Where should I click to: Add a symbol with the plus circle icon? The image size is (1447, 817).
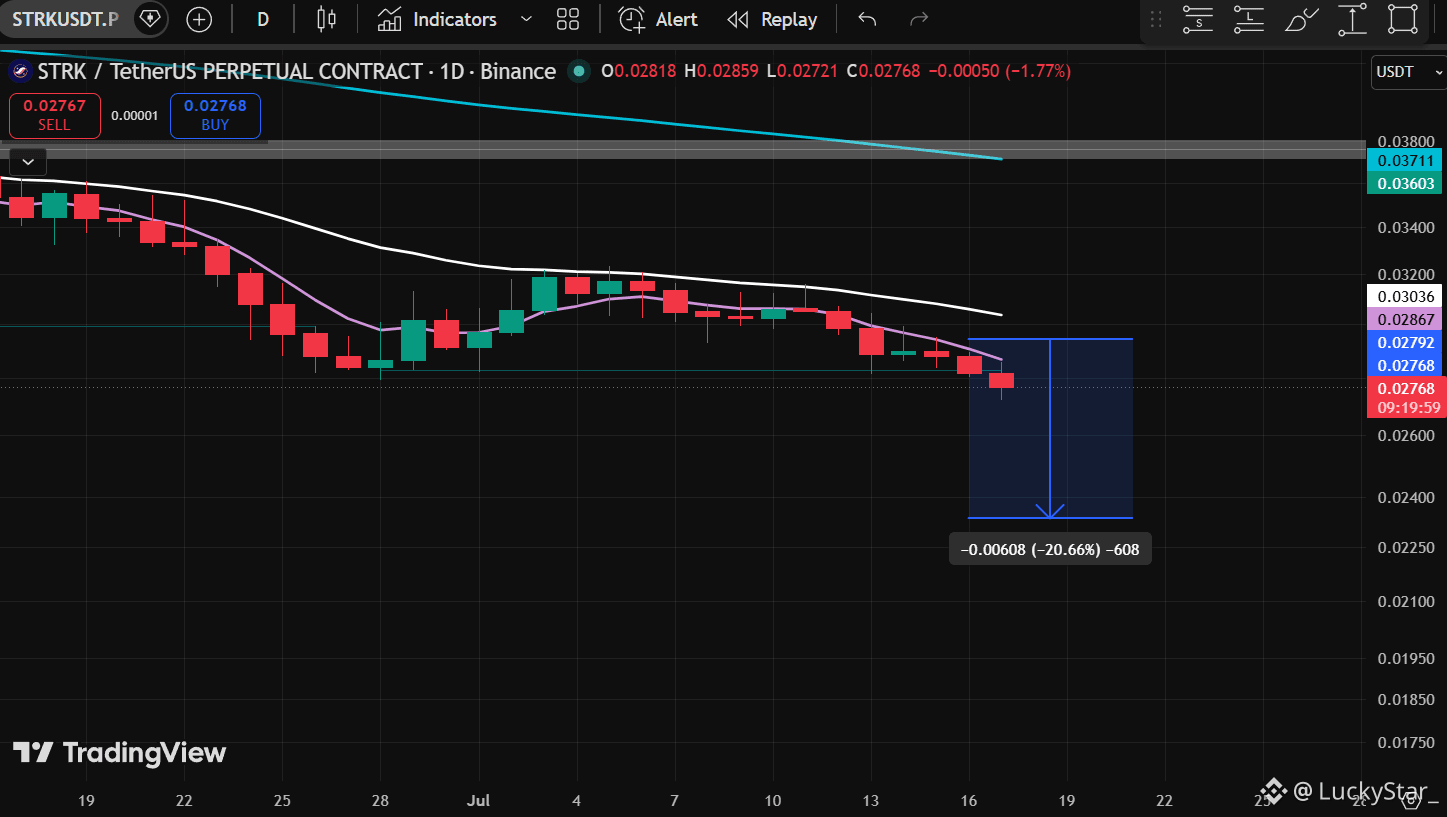pyautogui.click(x=200, y=19)
